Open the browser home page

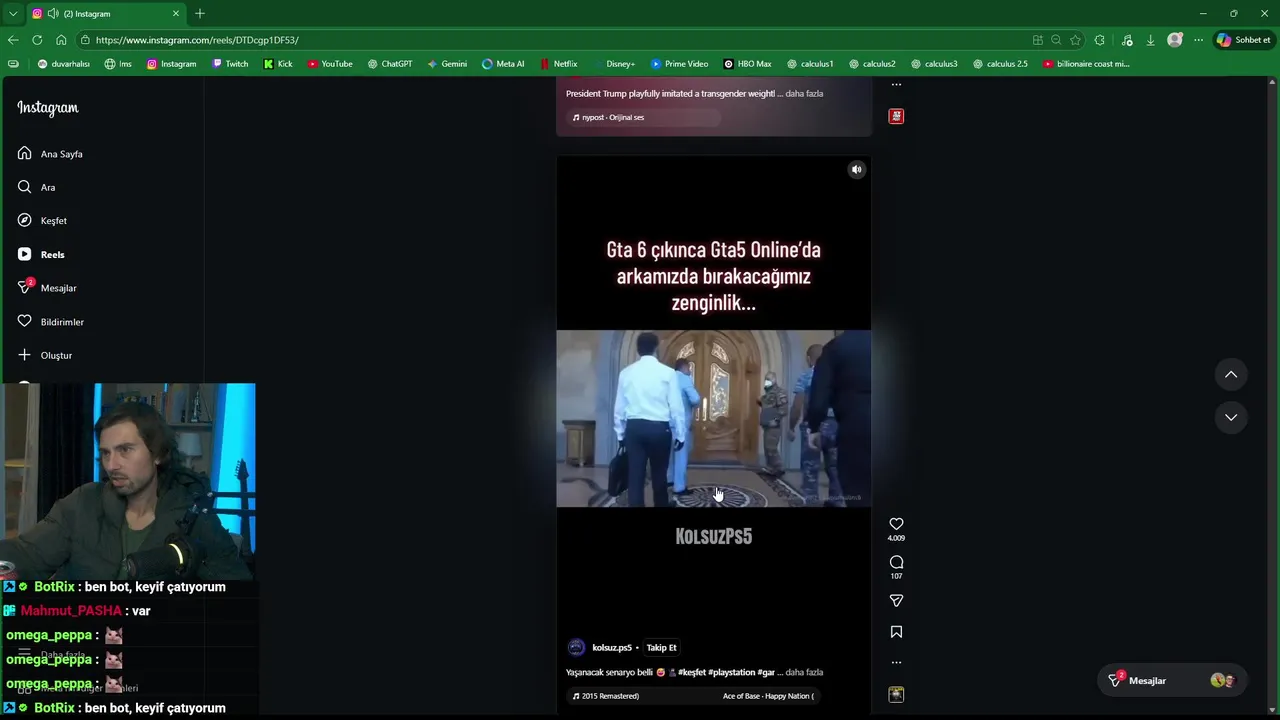click(61, 40)
